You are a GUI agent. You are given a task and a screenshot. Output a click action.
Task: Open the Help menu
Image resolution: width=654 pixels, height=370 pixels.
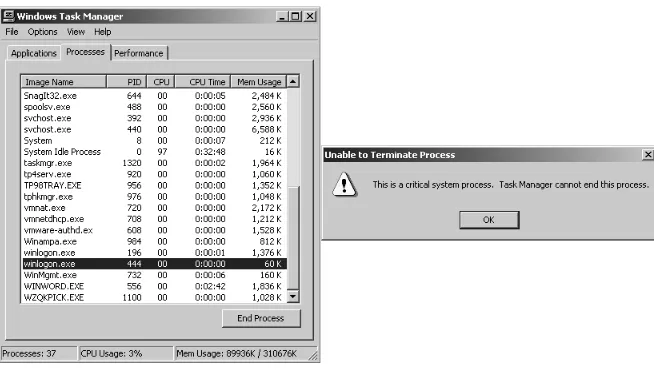pos(103,32)
